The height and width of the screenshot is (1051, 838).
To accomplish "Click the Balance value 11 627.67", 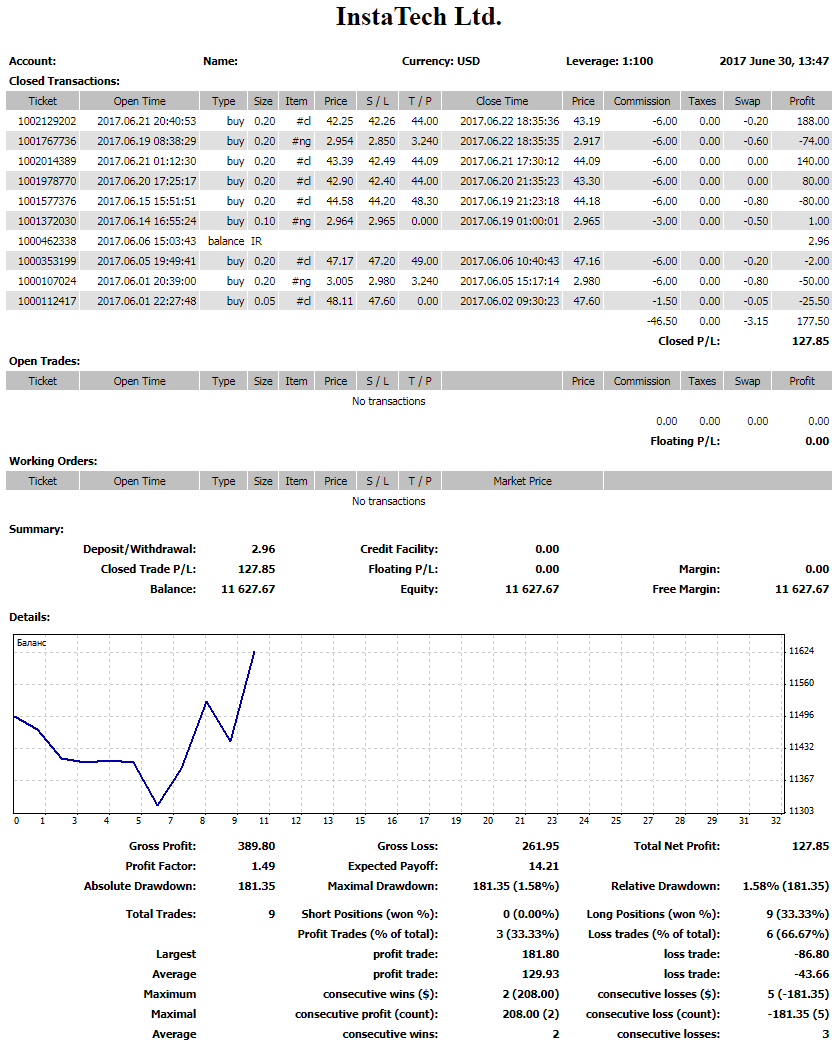I will pos(248,589).
